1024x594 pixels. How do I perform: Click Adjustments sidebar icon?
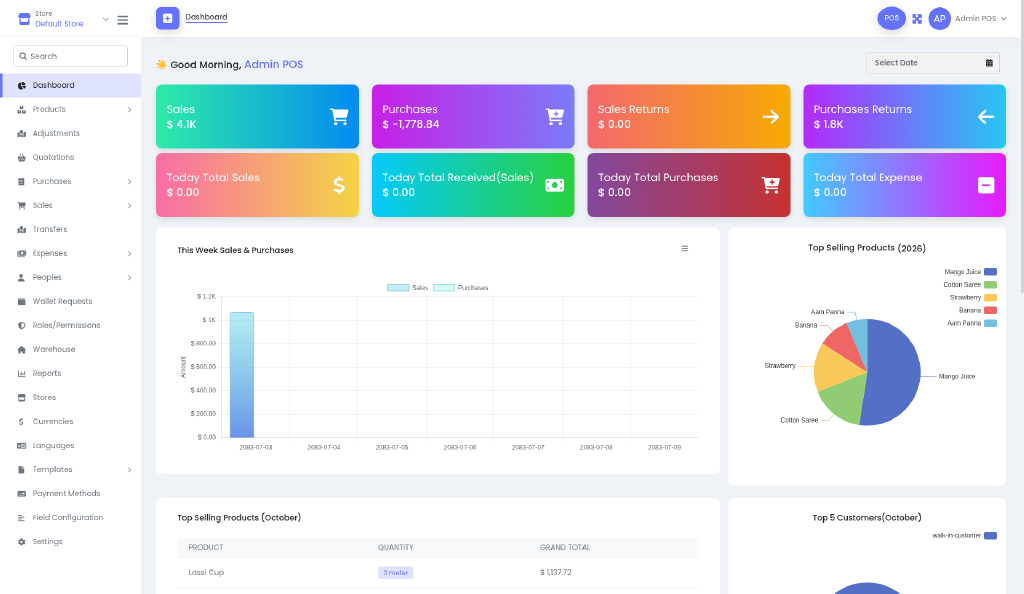coord(22,134)
